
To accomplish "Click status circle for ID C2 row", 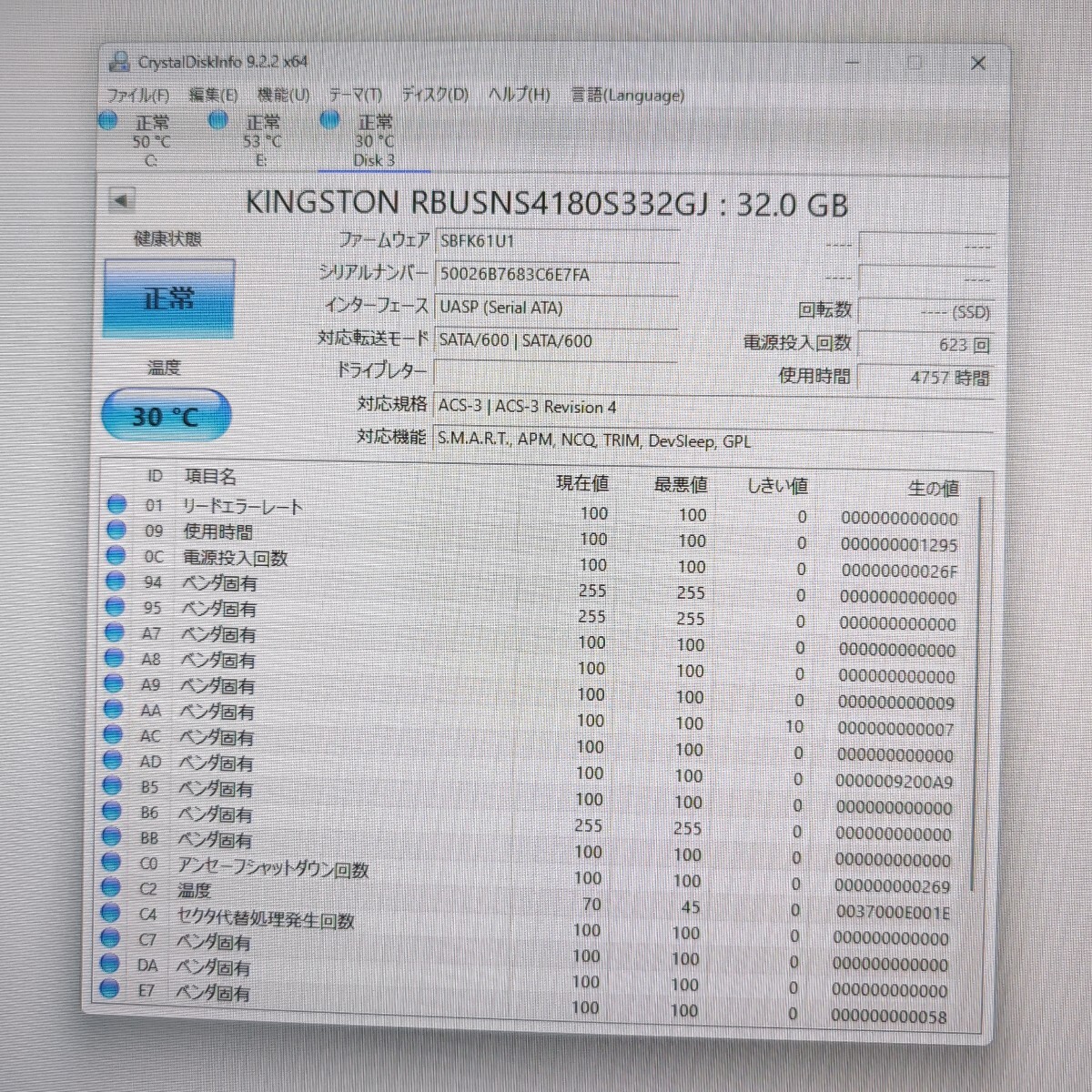I will pyautogui.click(x=110, y=886).
